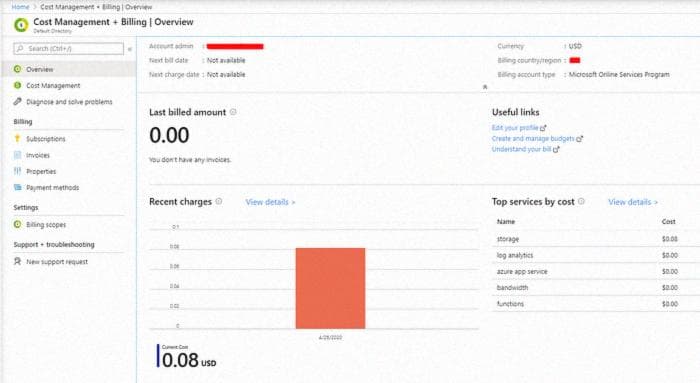
Task: Click the 0.08 USD current cost figure
Action: point(189,360)
